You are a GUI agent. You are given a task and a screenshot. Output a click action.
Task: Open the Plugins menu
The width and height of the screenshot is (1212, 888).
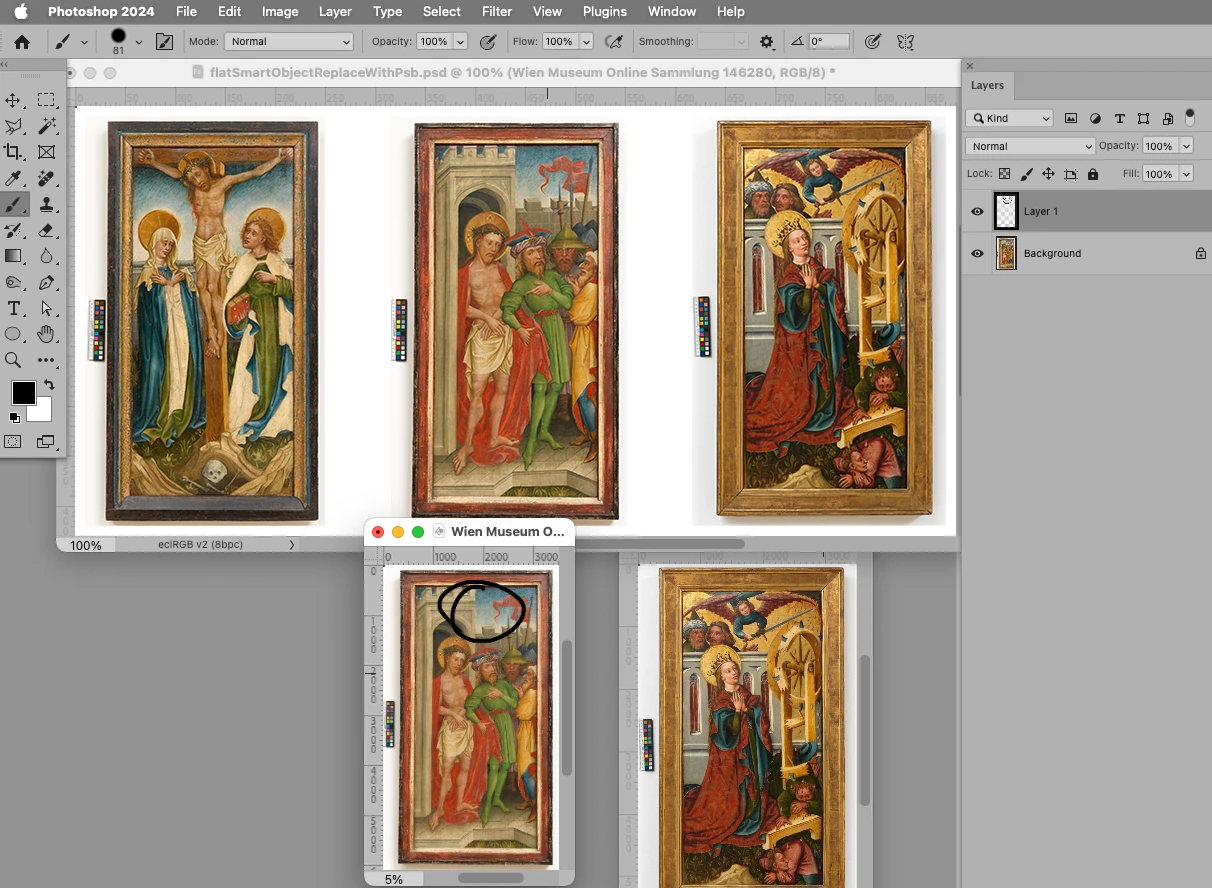point(604,12)
